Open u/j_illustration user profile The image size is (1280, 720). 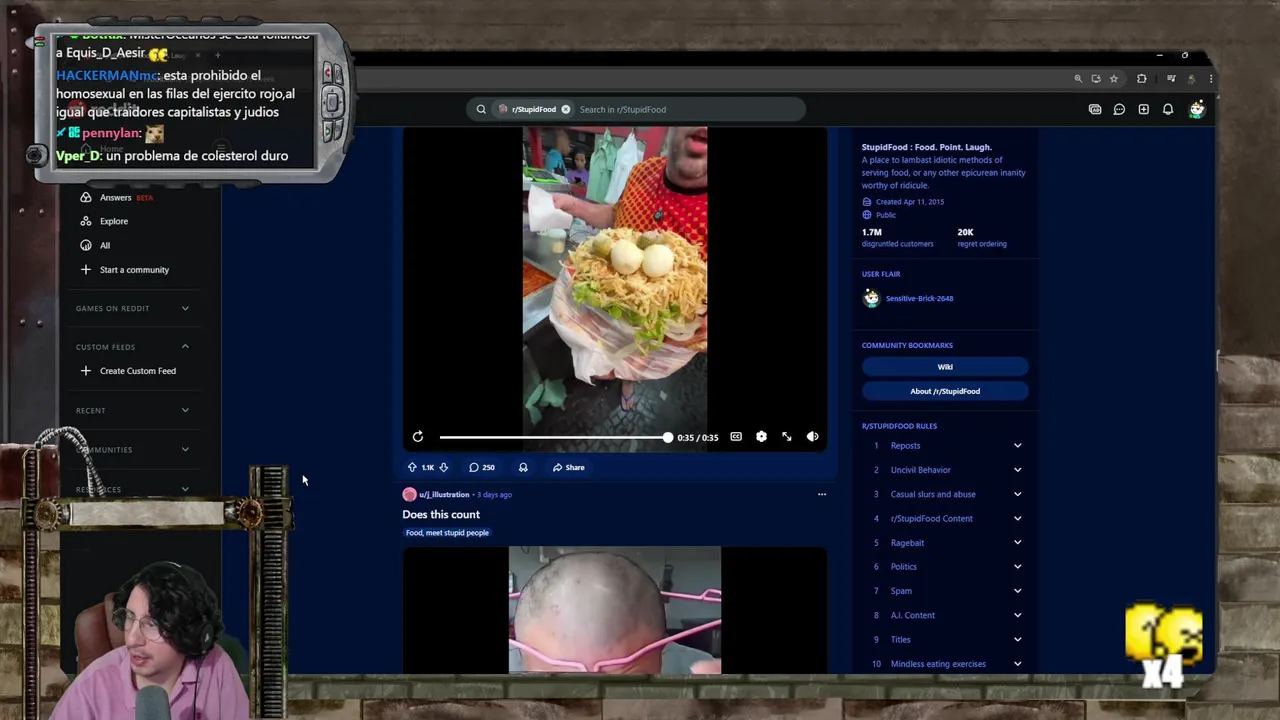(444, 494)
